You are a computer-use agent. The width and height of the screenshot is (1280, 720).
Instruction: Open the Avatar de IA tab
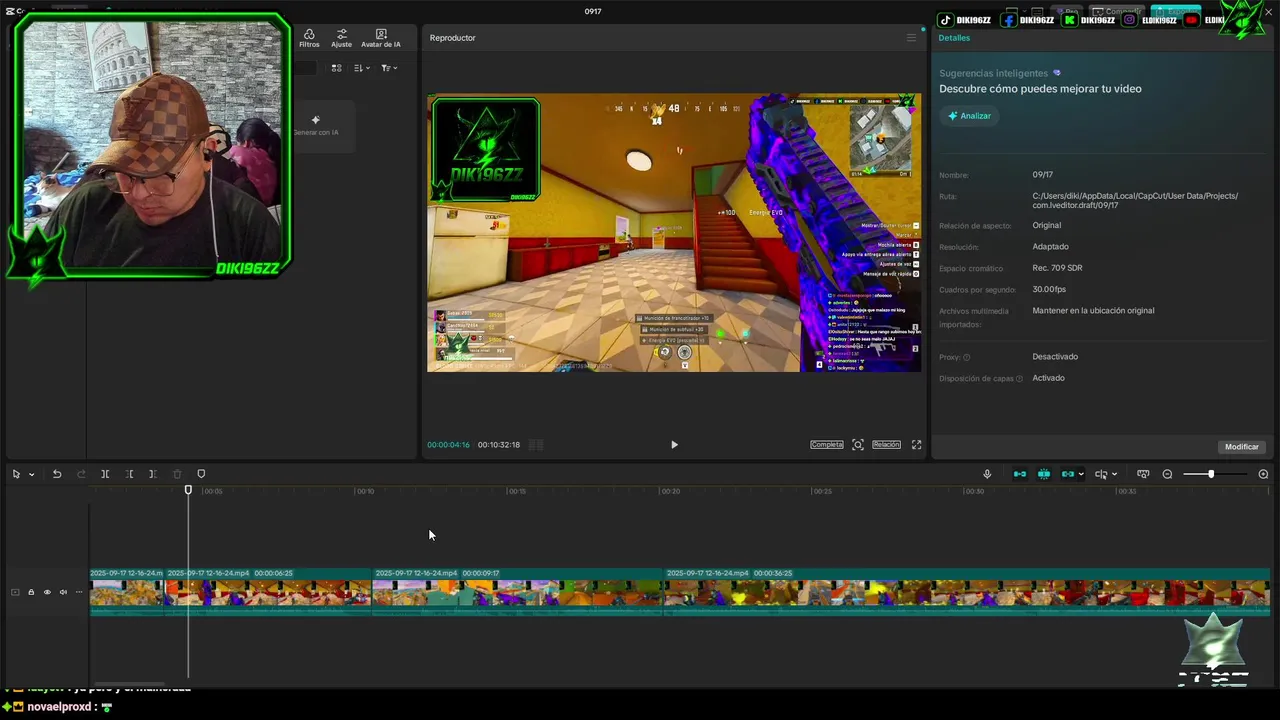[x=380, y=38]
